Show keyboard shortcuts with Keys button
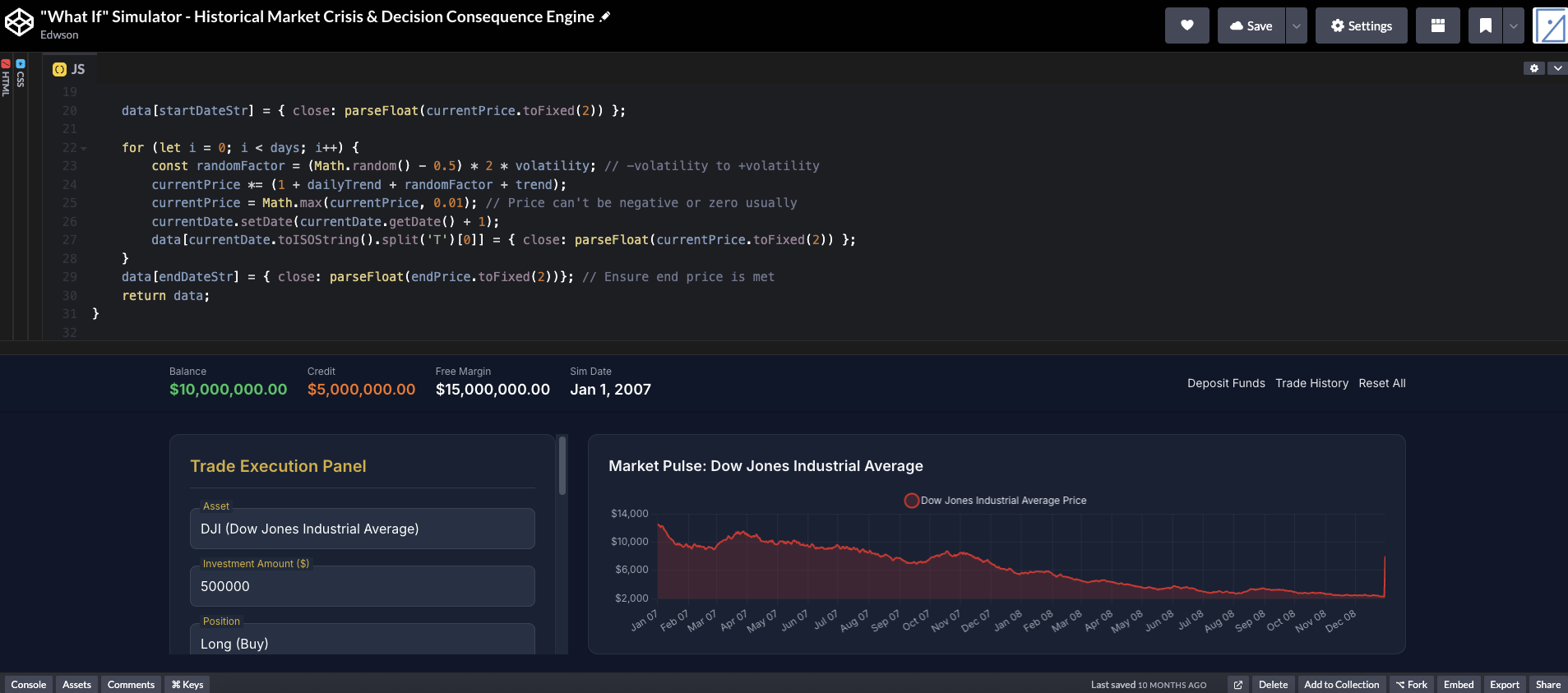The width and height of the screenshot is (1568, 693). pyautogui.click(x=187, y=684)
